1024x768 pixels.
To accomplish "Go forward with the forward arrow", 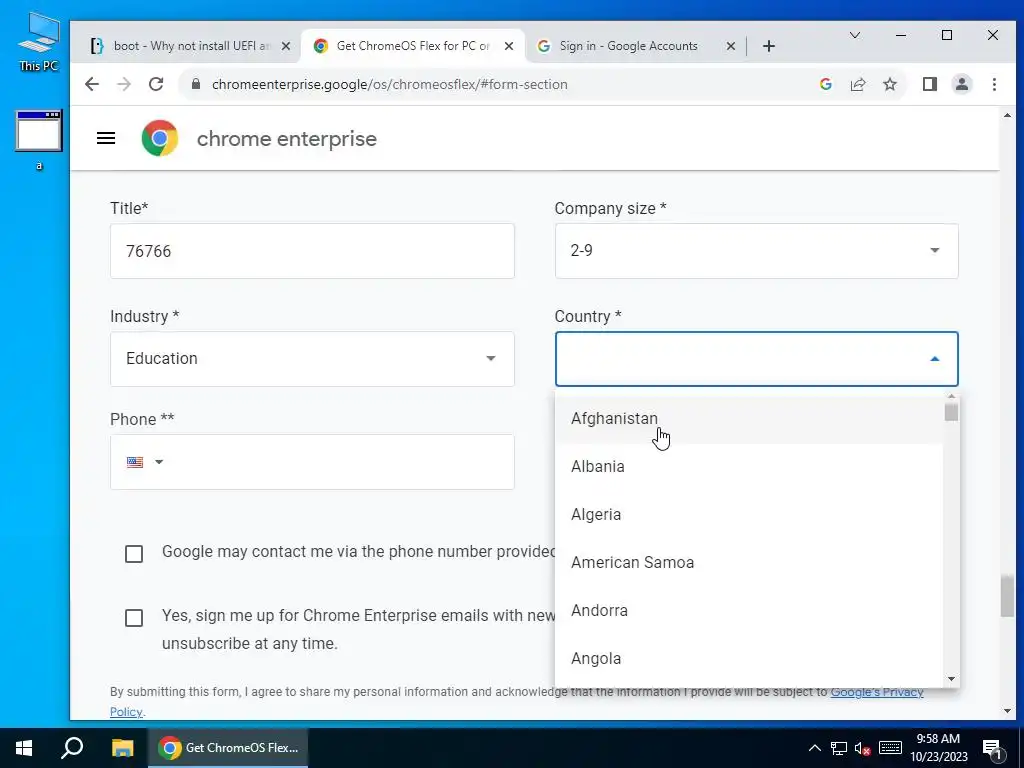I will click(x=124, y=84).
